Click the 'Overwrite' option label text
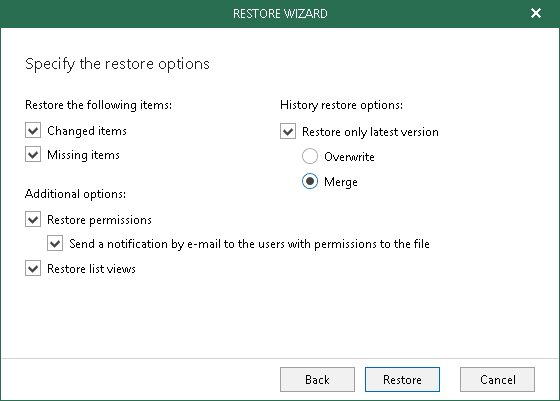 349,157
